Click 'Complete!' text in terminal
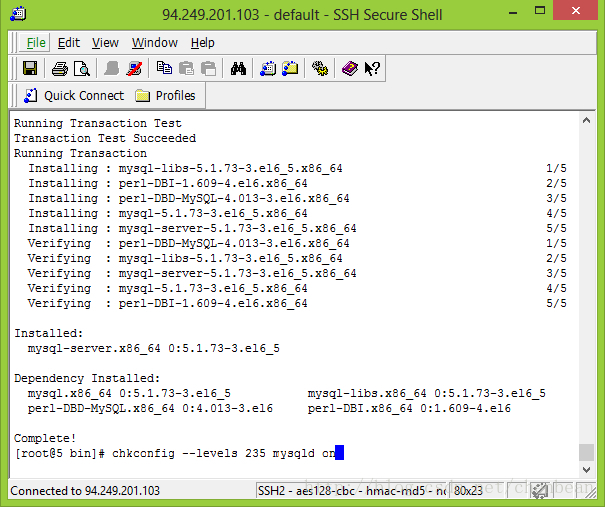 point(45,438)
